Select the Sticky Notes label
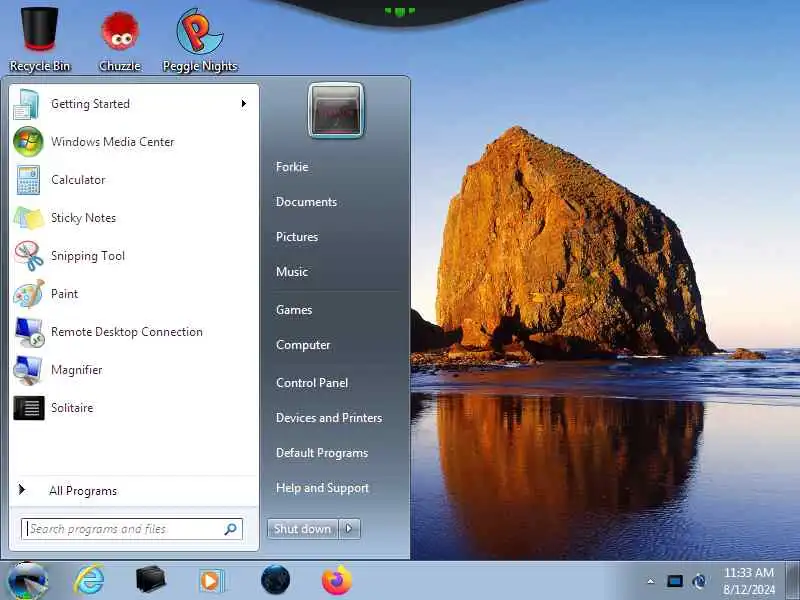Viewport: 800px width, 600px height. 83,218
